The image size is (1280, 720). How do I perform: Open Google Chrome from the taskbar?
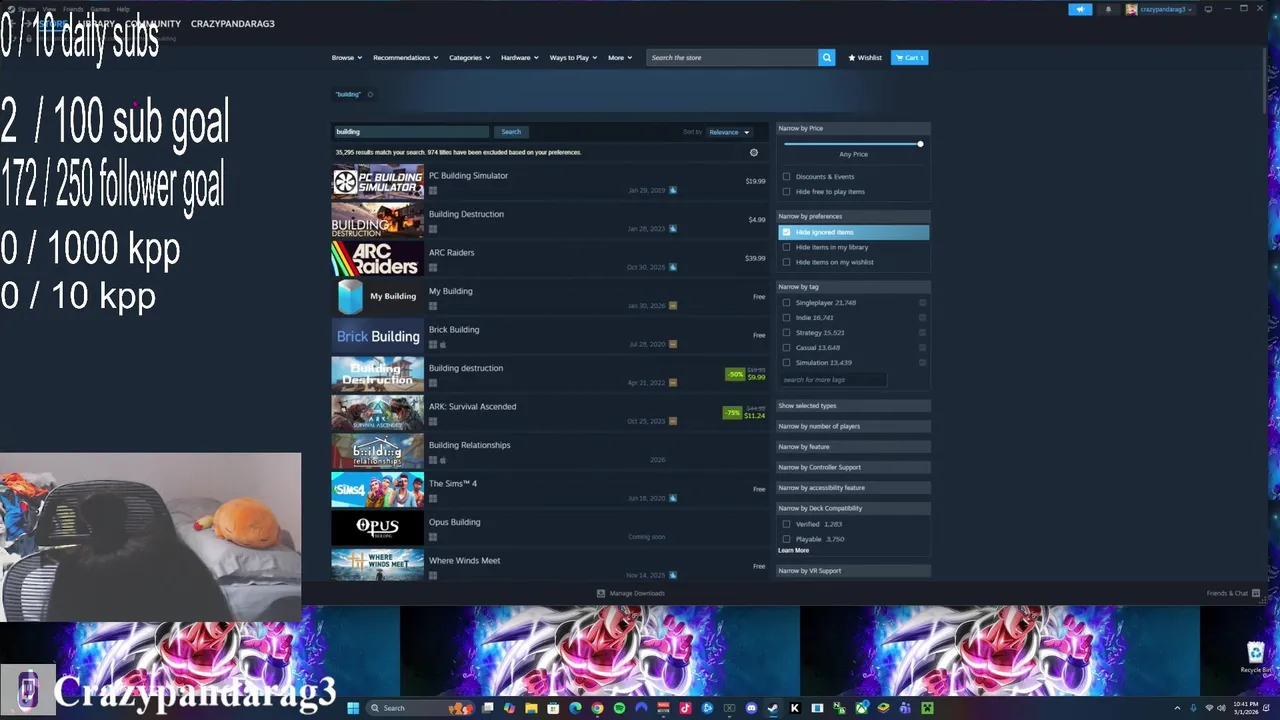pos(597,708)
